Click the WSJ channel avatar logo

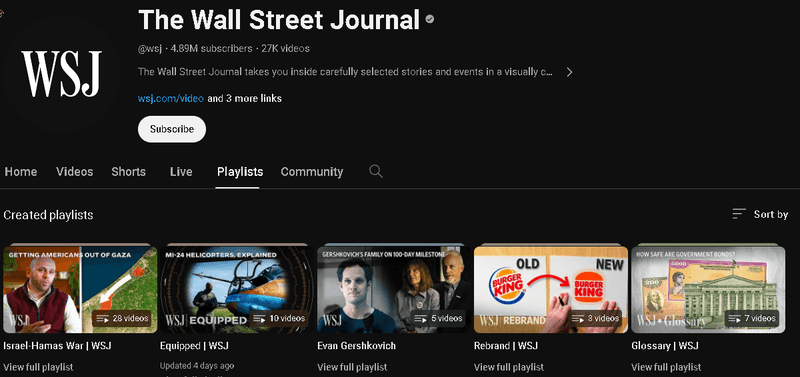(61, 74)
